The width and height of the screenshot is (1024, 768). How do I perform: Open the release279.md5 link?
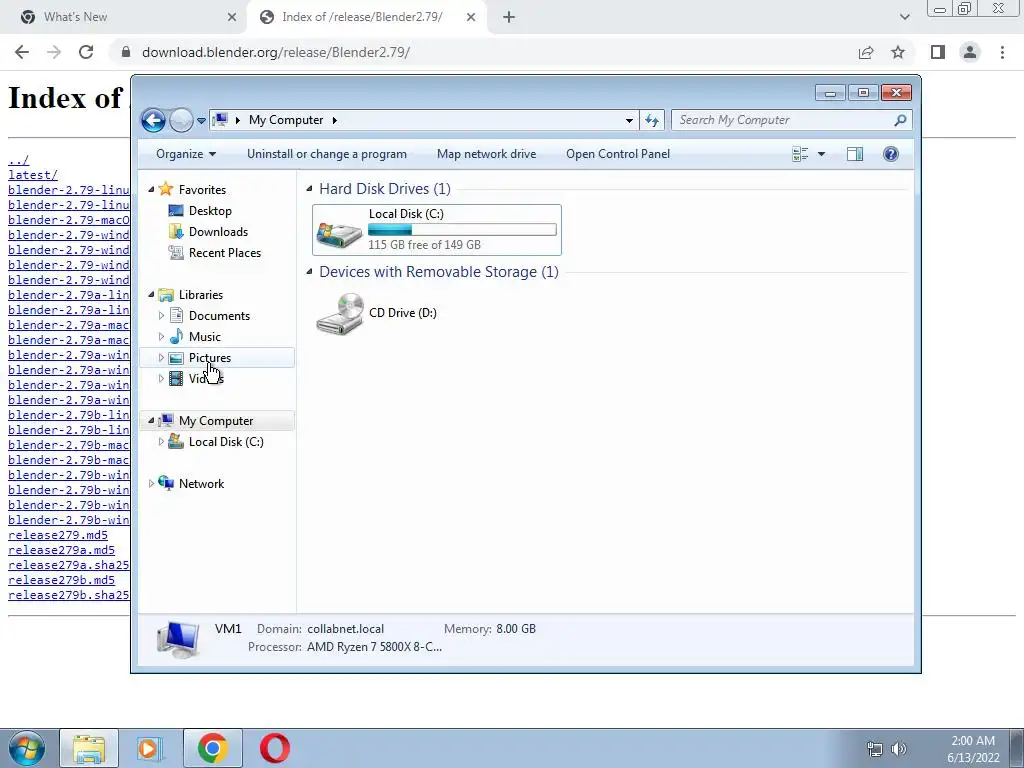point(57,536)
